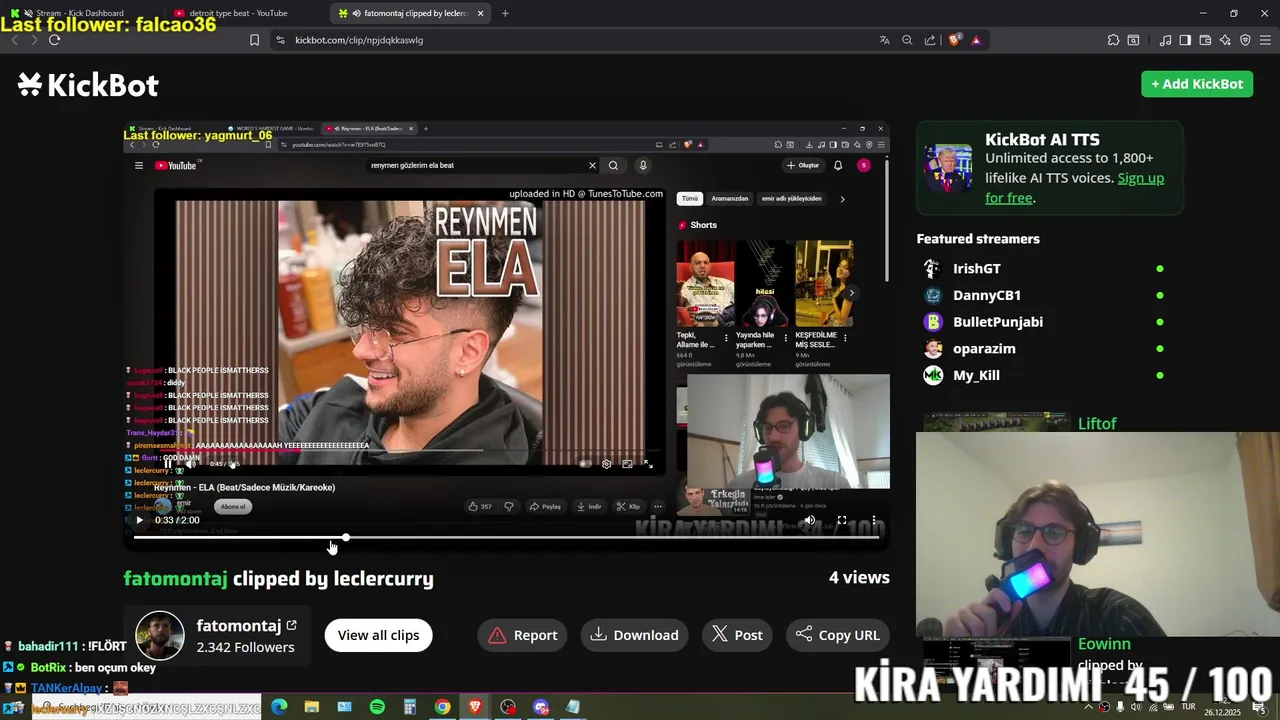Play the KickBot clip video
This screenshot has height=720, width=1280.
coord(139,520)
